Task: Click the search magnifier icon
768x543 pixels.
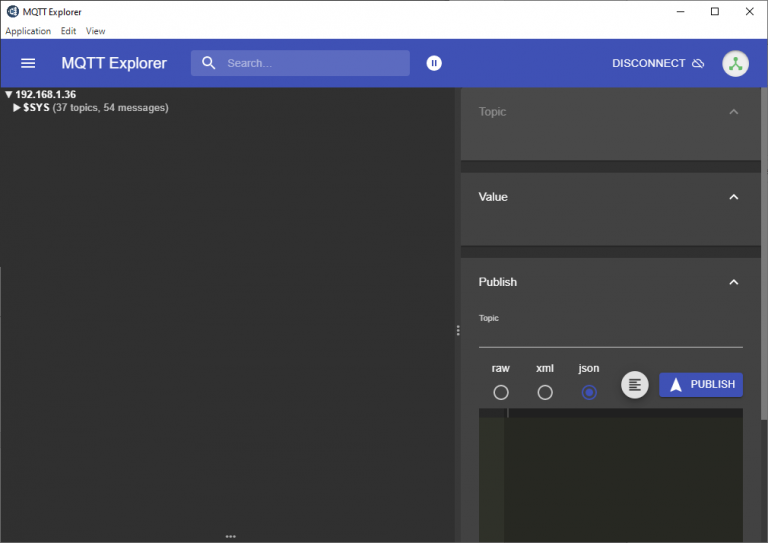Action: coord(209,63)
